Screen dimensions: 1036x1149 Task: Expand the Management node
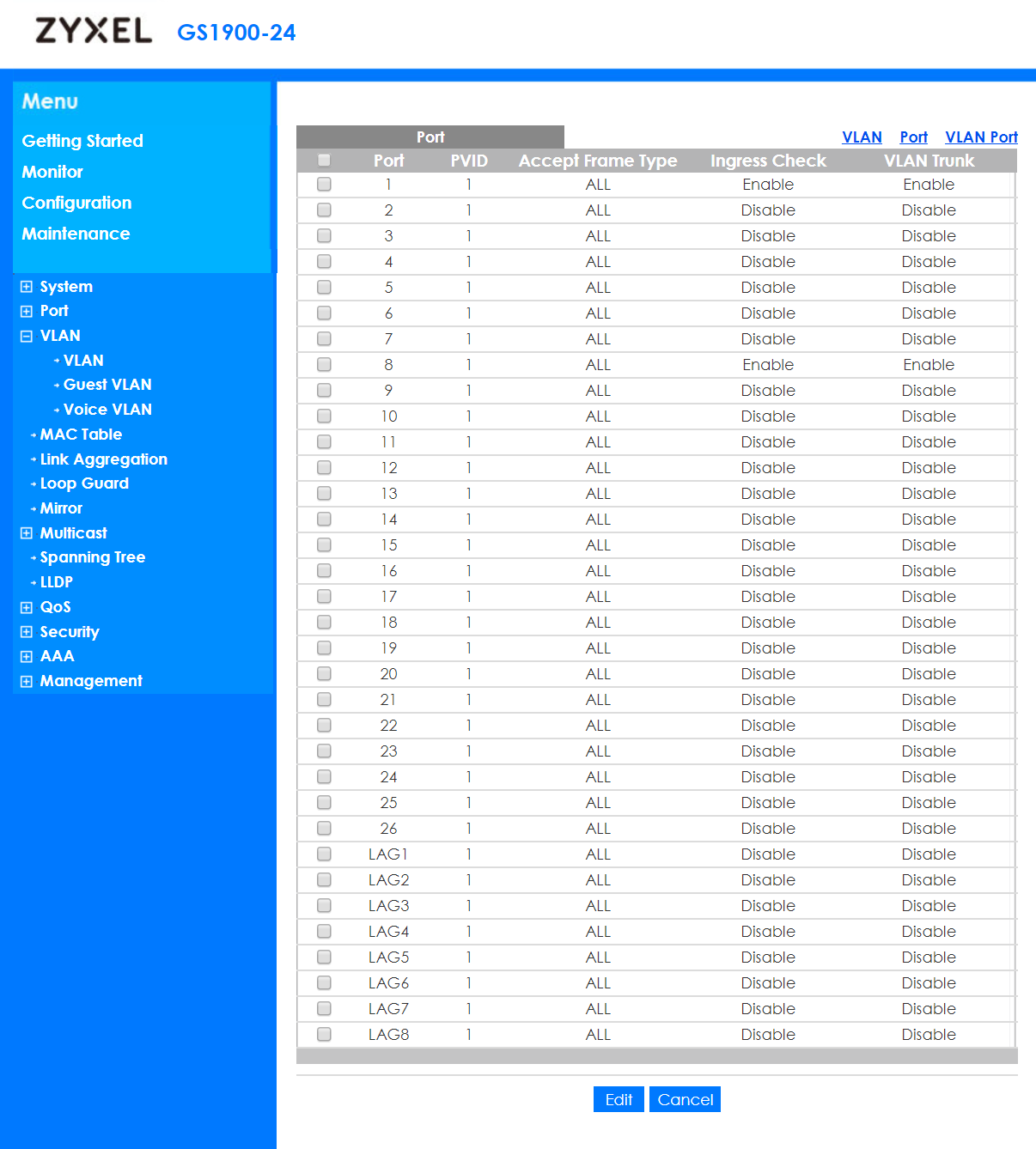27,681
